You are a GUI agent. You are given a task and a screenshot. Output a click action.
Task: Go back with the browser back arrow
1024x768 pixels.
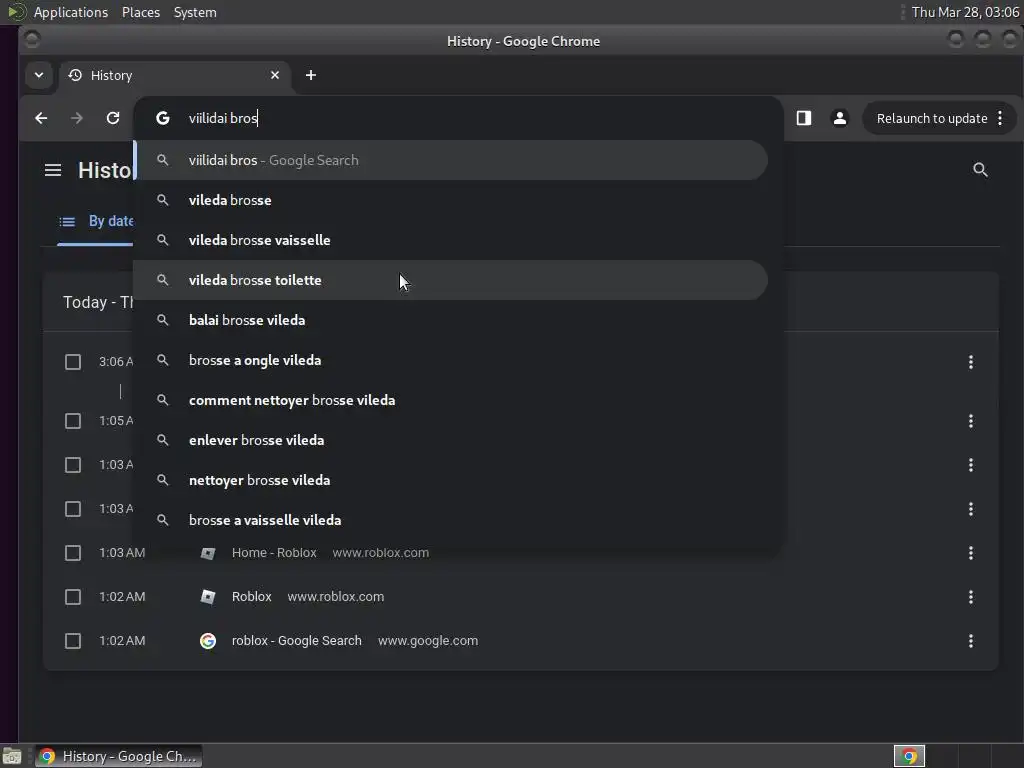pos(41,118)
